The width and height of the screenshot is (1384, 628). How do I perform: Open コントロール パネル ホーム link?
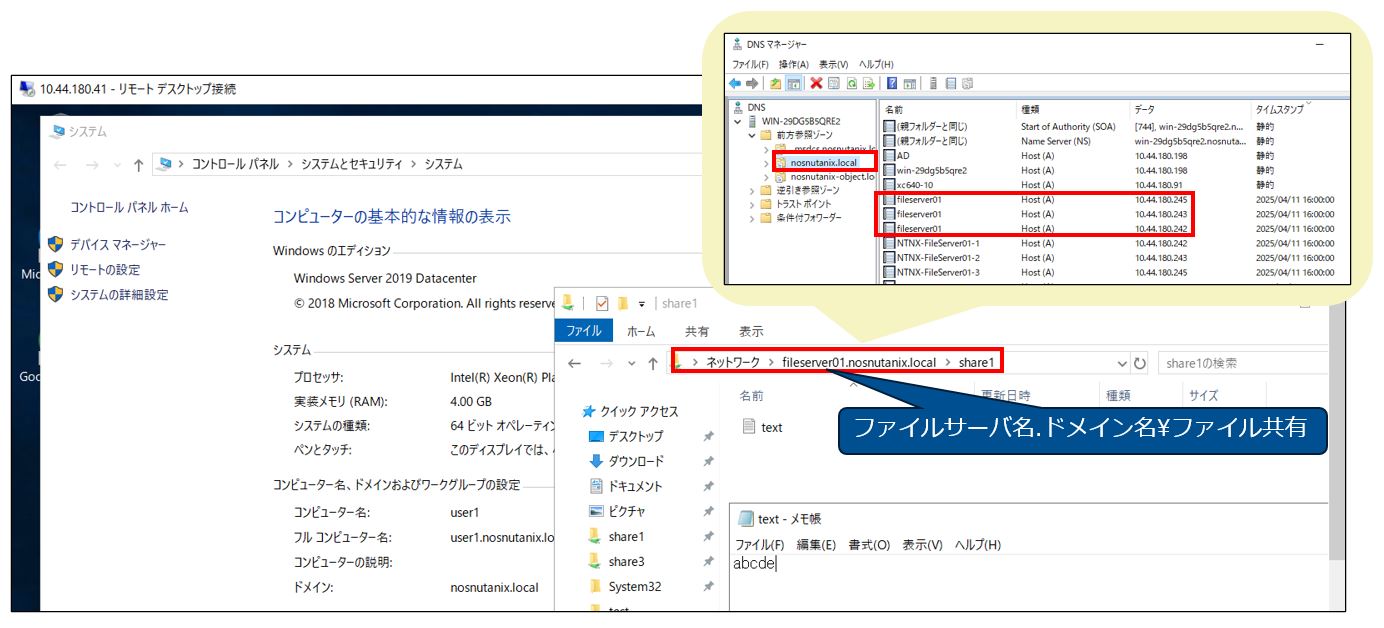tap(129, 207)
